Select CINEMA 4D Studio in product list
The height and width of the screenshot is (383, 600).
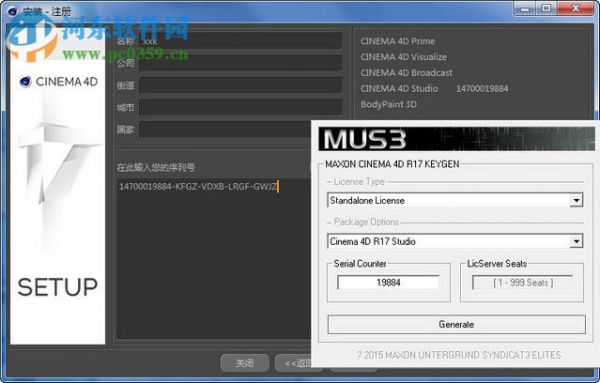pyautogui.click(x=399, y=89)
